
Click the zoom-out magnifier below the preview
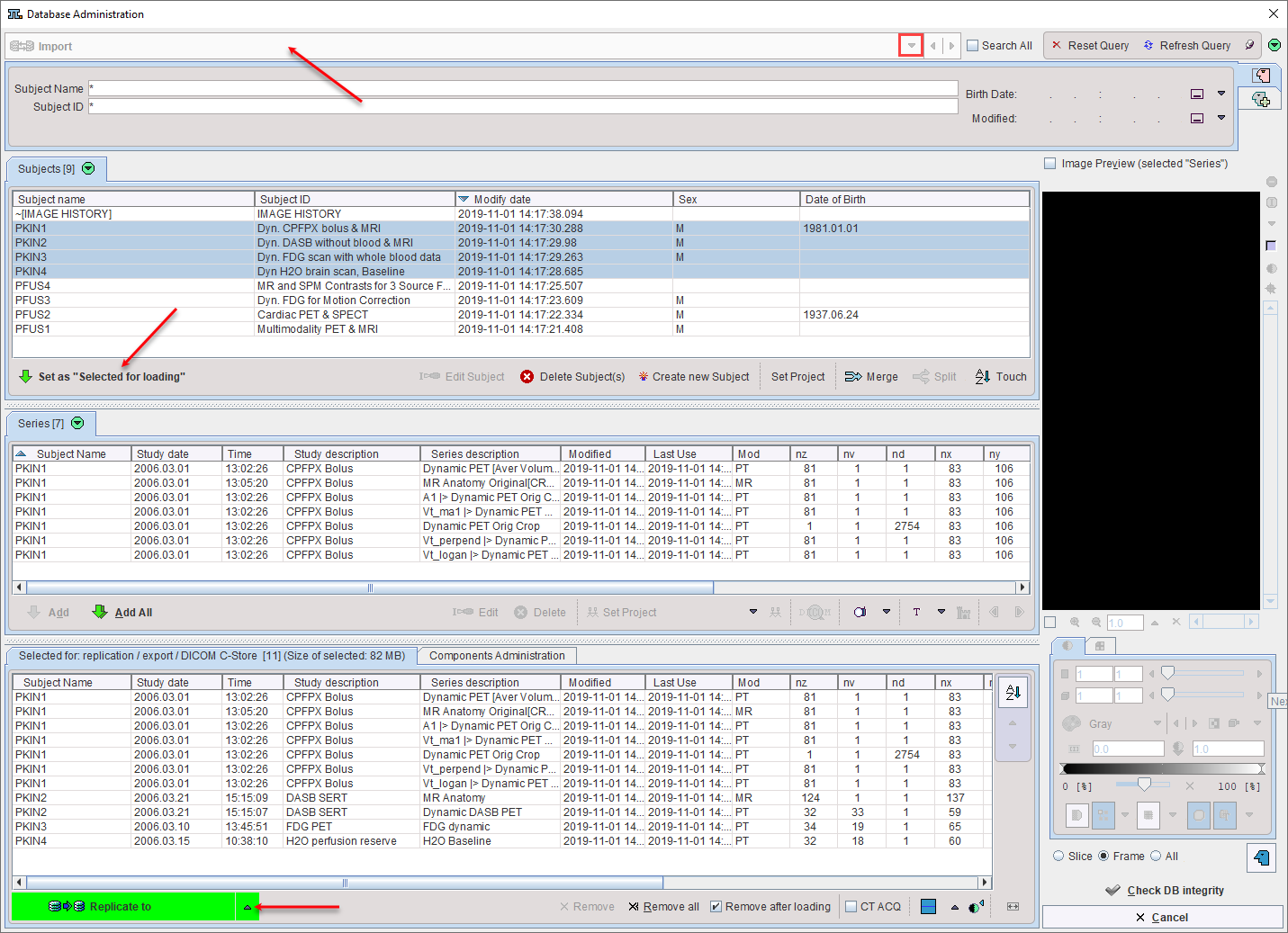click(x=1096, y=622)
